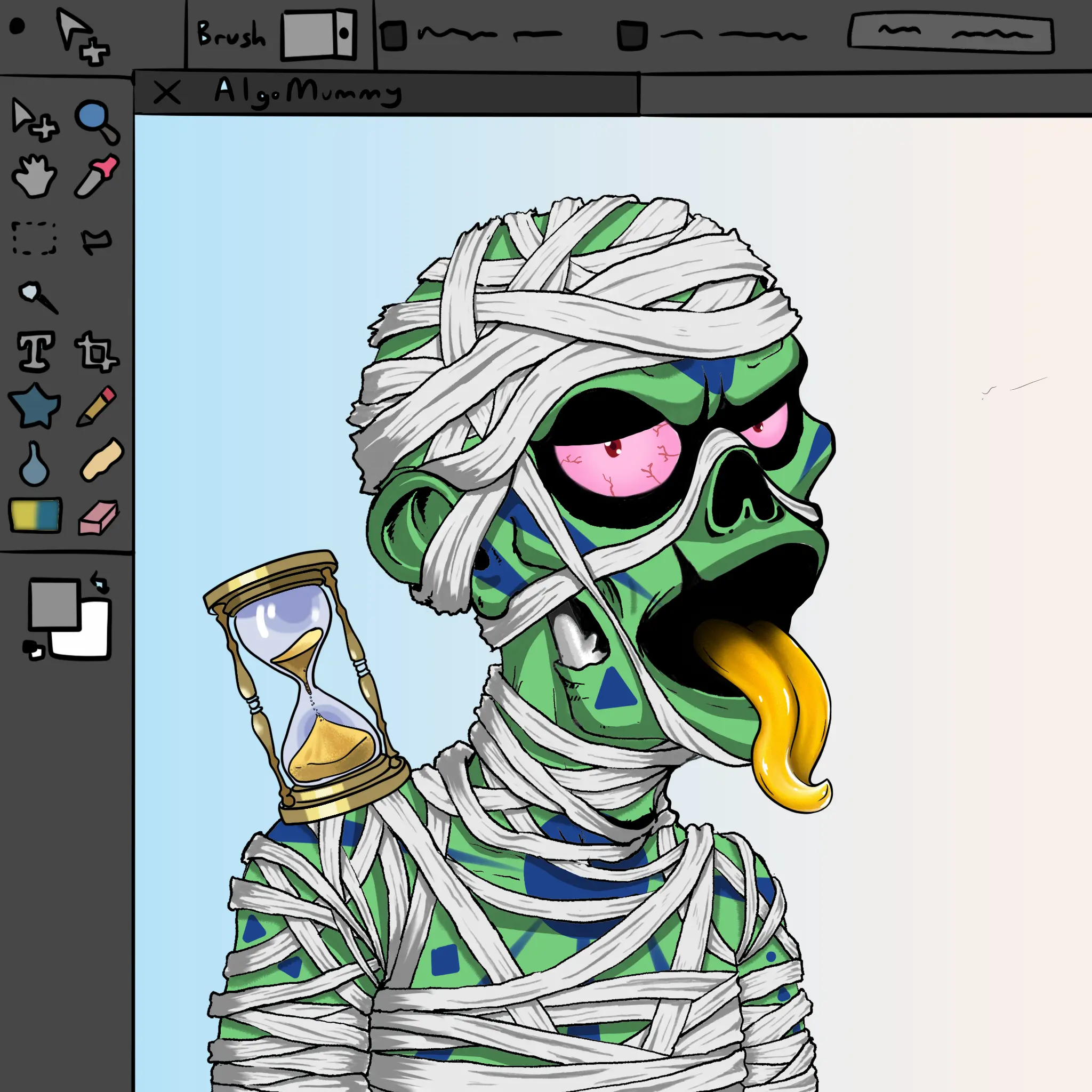Choose the Star shape tool
The image size is (1092, 1092).
click(35, 405)
